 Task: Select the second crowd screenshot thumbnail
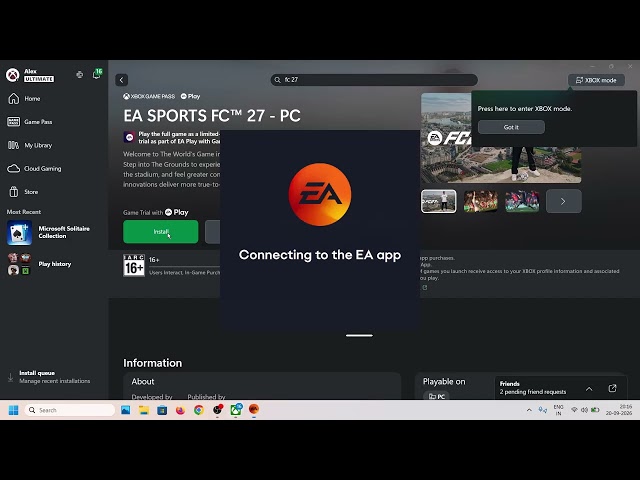tap(480, 201)
